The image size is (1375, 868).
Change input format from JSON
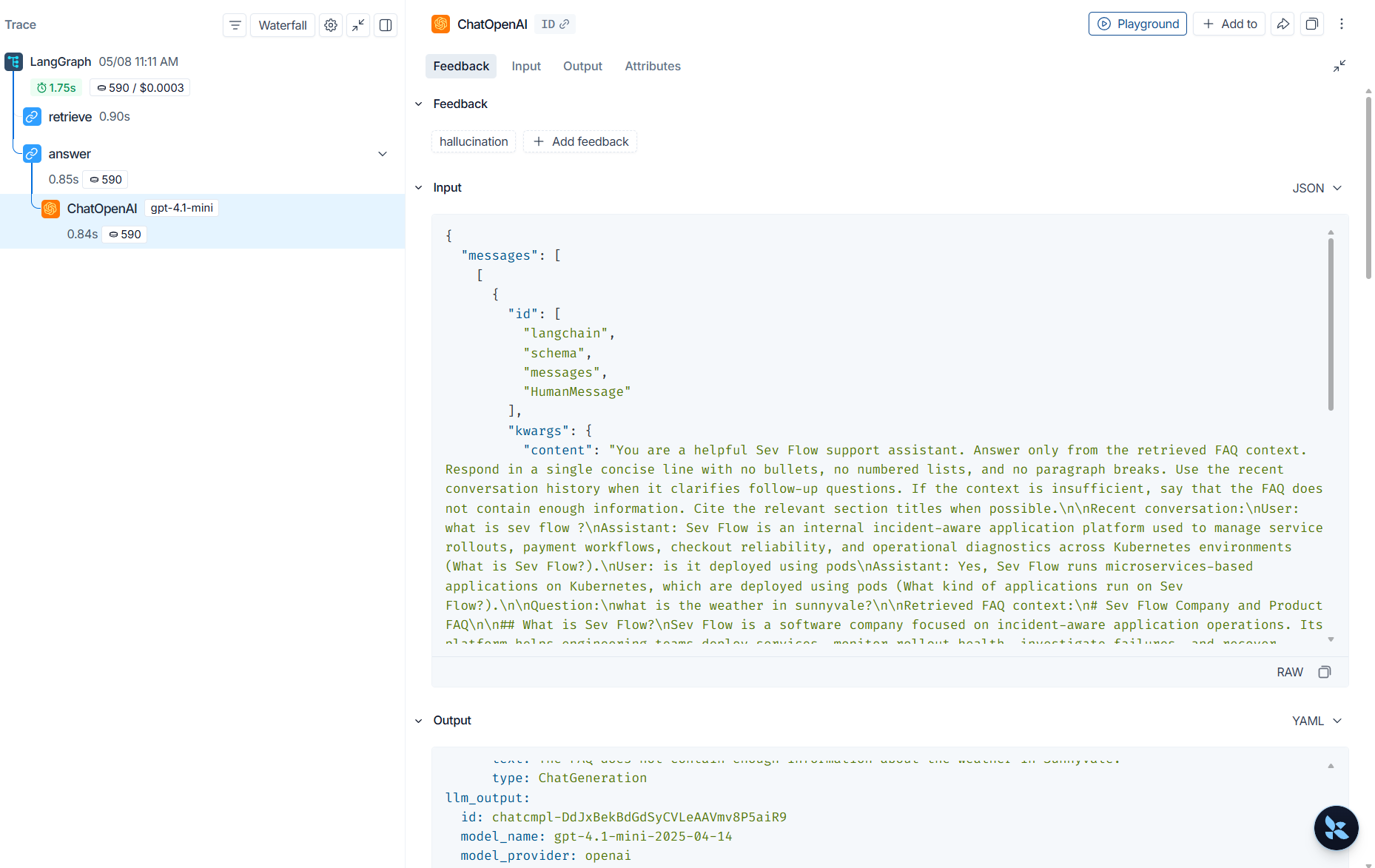click(x=1317, y=188)
